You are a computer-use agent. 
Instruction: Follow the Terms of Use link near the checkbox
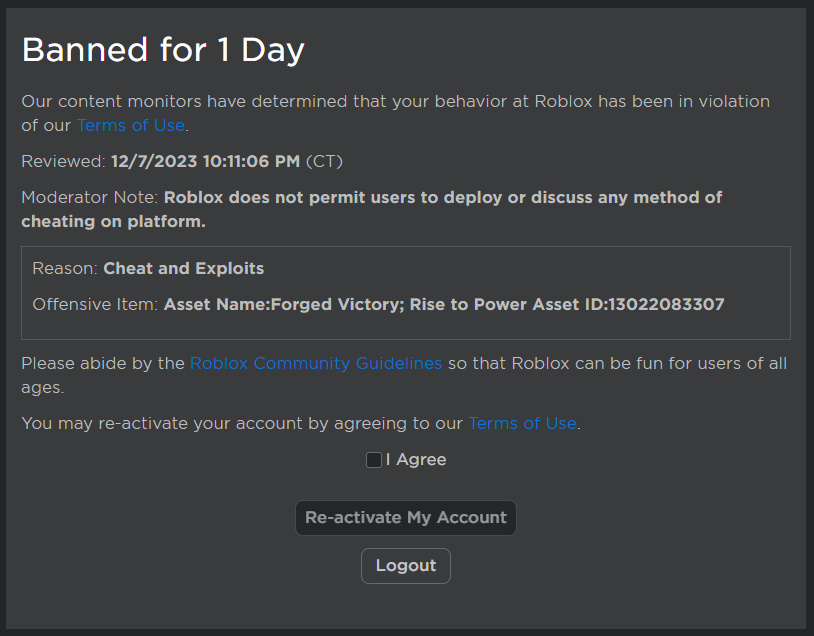point(522,423)
